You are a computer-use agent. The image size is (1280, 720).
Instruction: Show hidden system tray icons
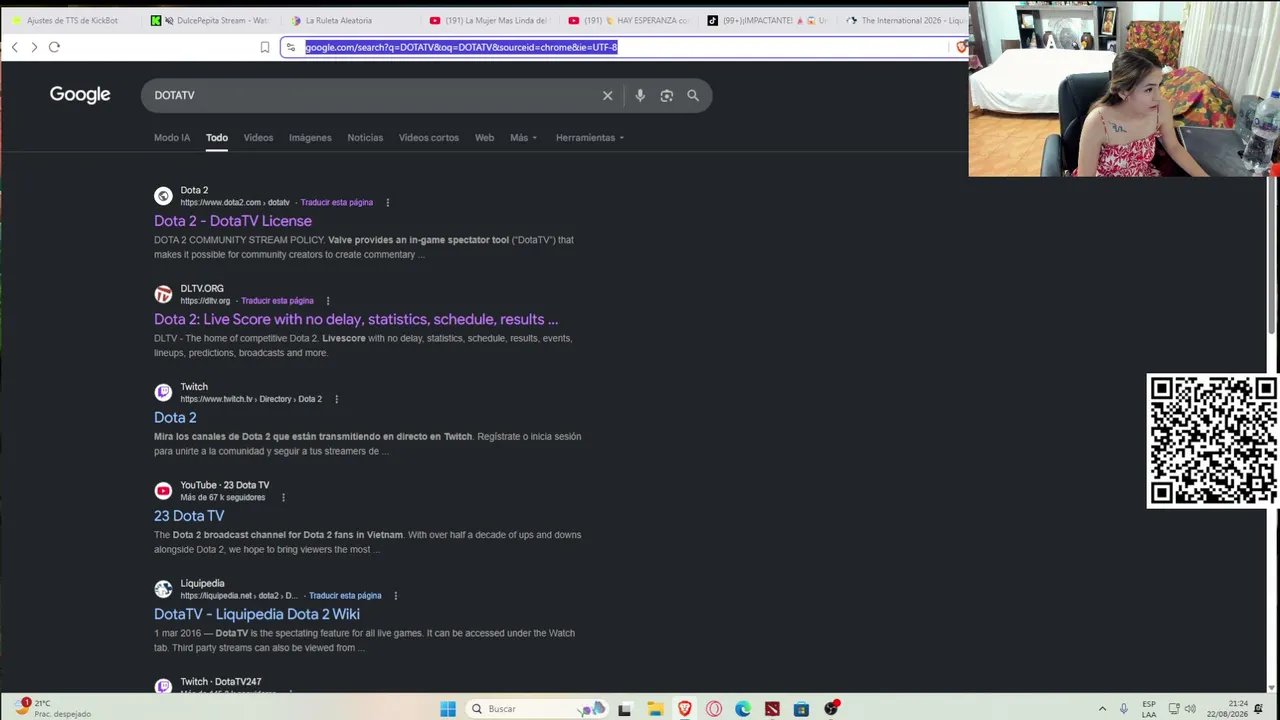(1102, 709)
